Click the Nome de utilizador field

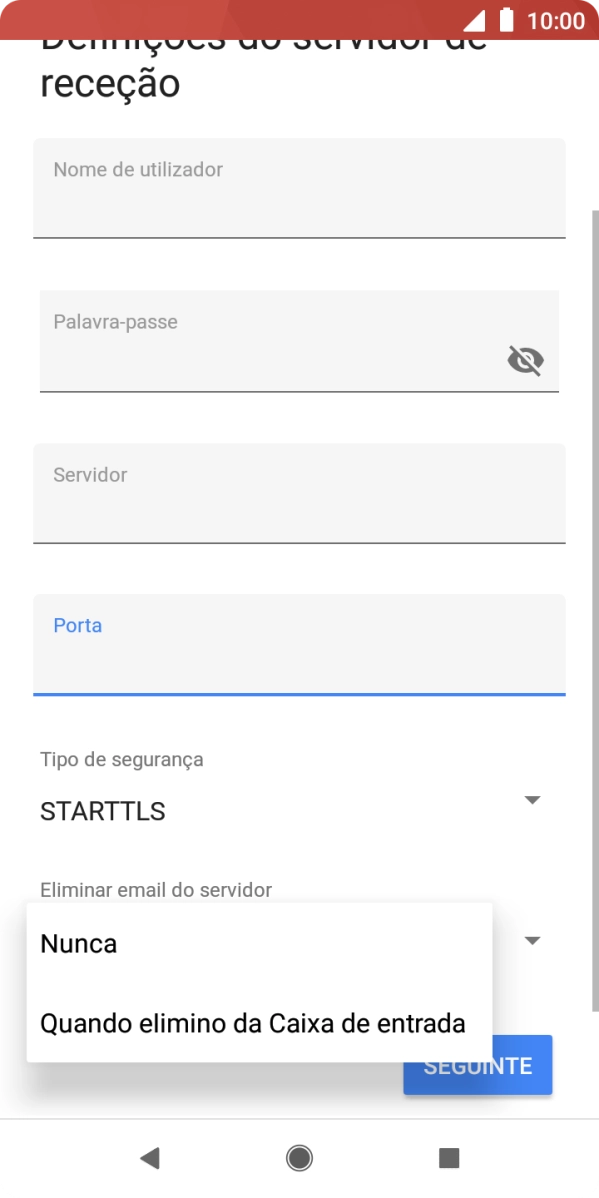[x=300, y=190]
